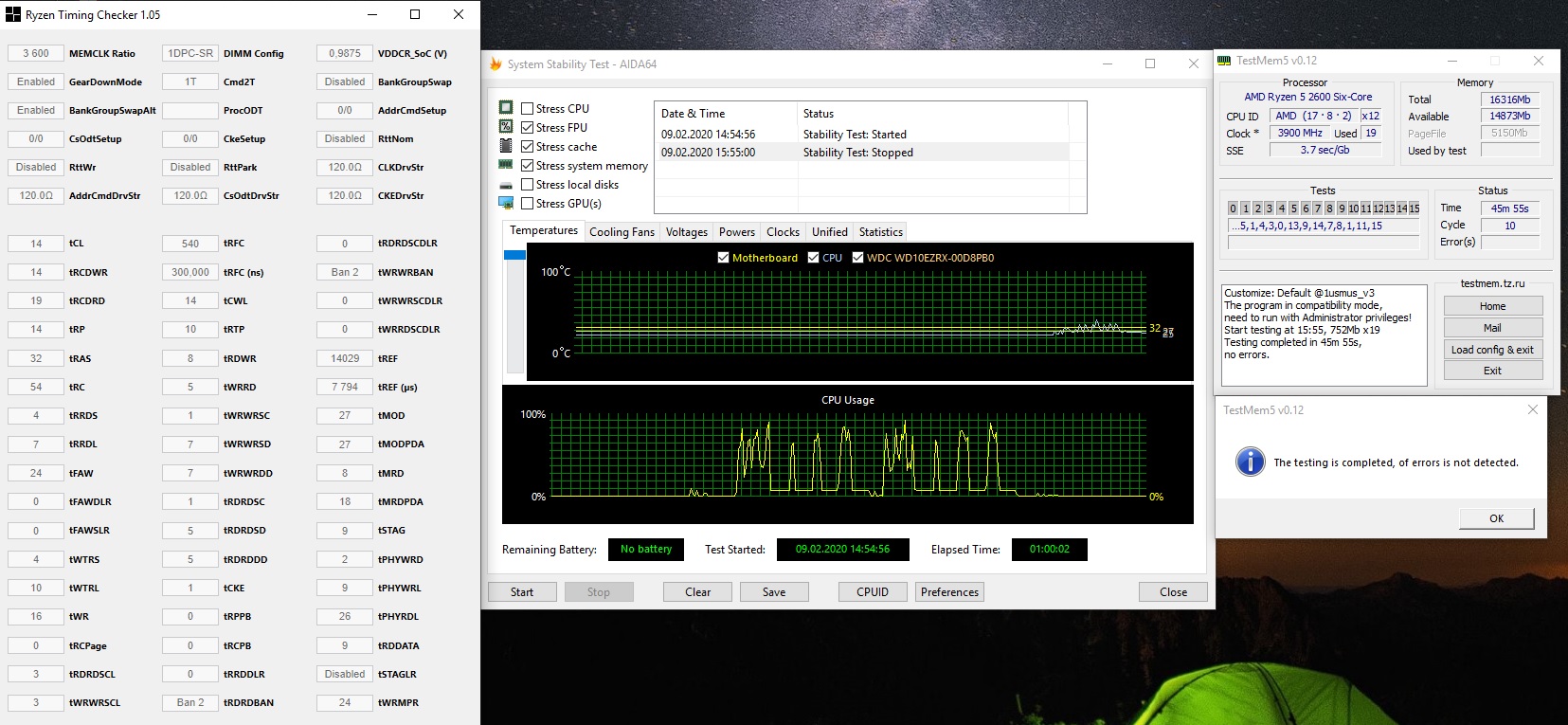Click the tWRWRBAN value Ban 2
This screenshot has width=1568, height=725.
coord(345,272)
